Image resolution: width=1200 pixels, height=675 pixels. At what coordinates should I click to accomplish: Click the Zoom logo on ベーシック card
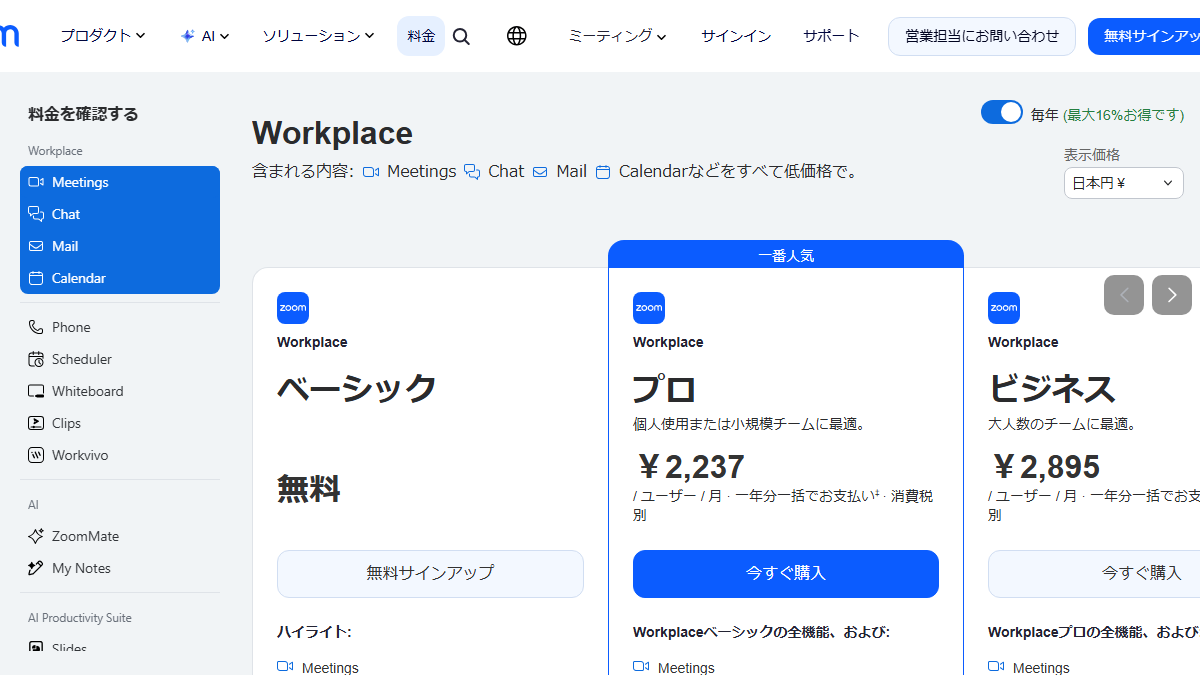tap(293, 308)
